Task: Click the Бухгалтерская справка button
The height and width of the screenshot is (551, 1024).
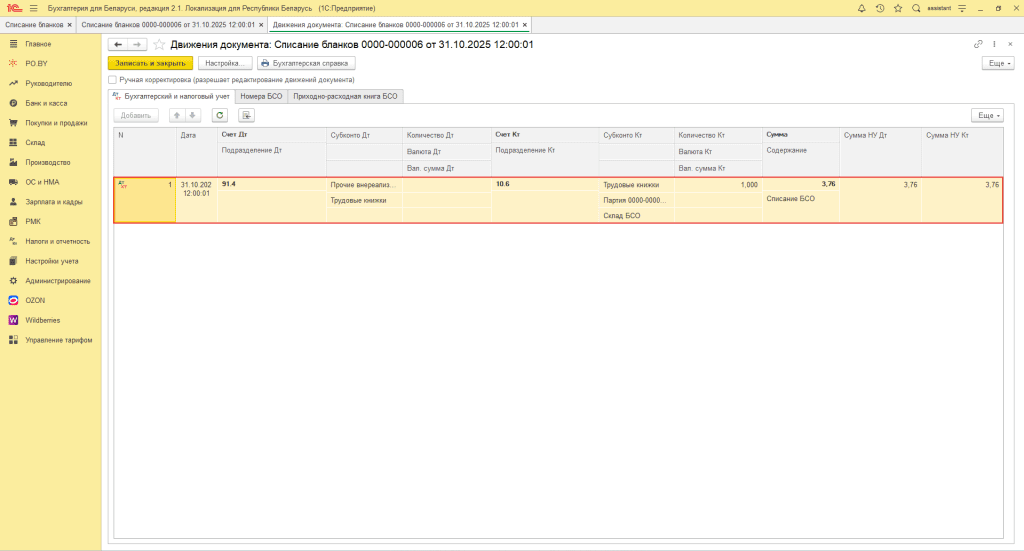Action: pos(306,63)
